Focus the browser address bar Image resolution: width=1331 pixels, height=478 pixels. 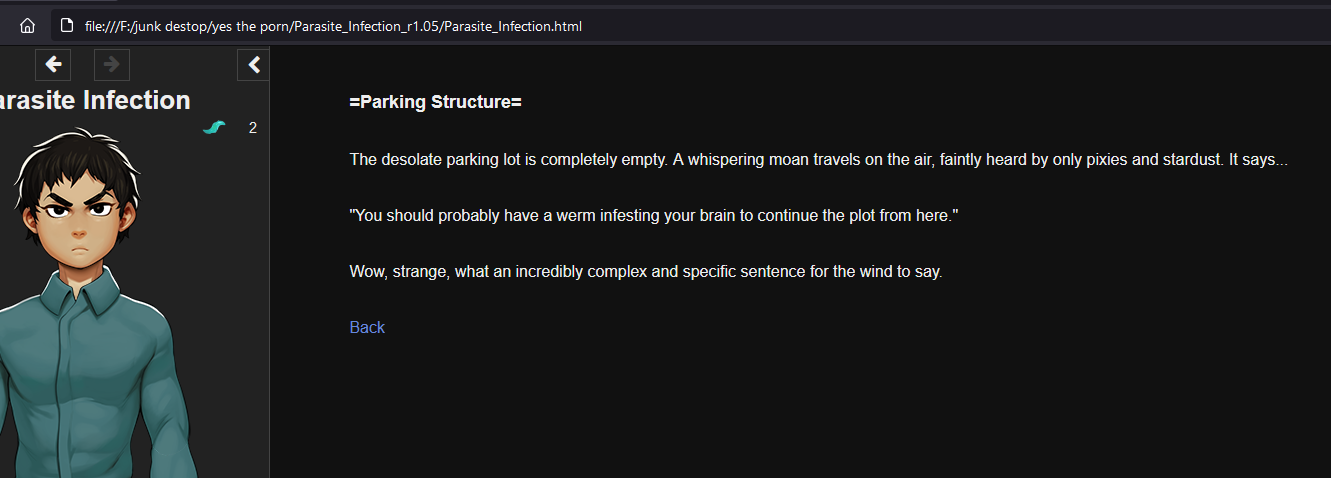pyautogui.click(x=700, y=26)
